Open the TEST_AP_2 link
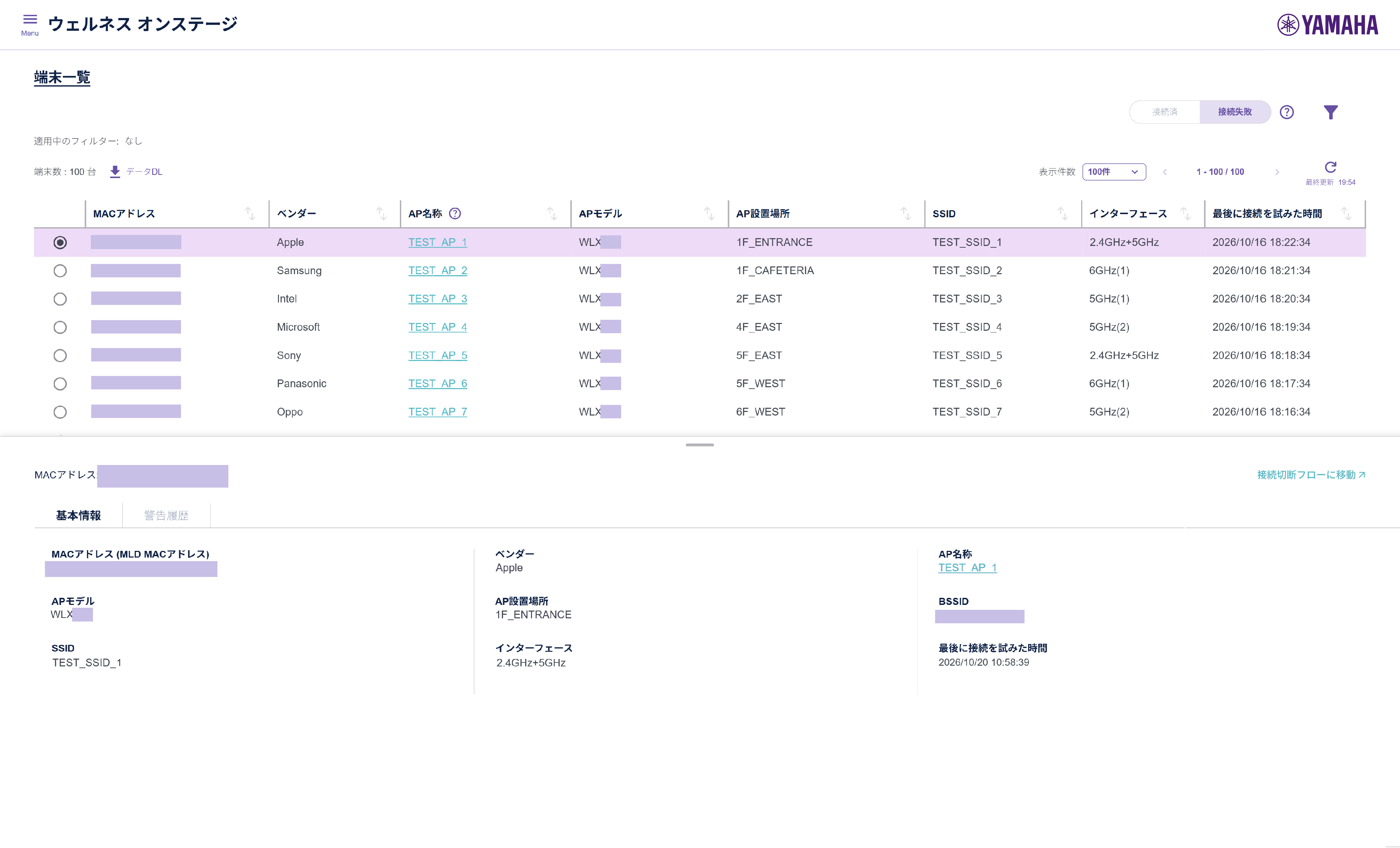The image size is (1400, 848). [x=438, y=271]
